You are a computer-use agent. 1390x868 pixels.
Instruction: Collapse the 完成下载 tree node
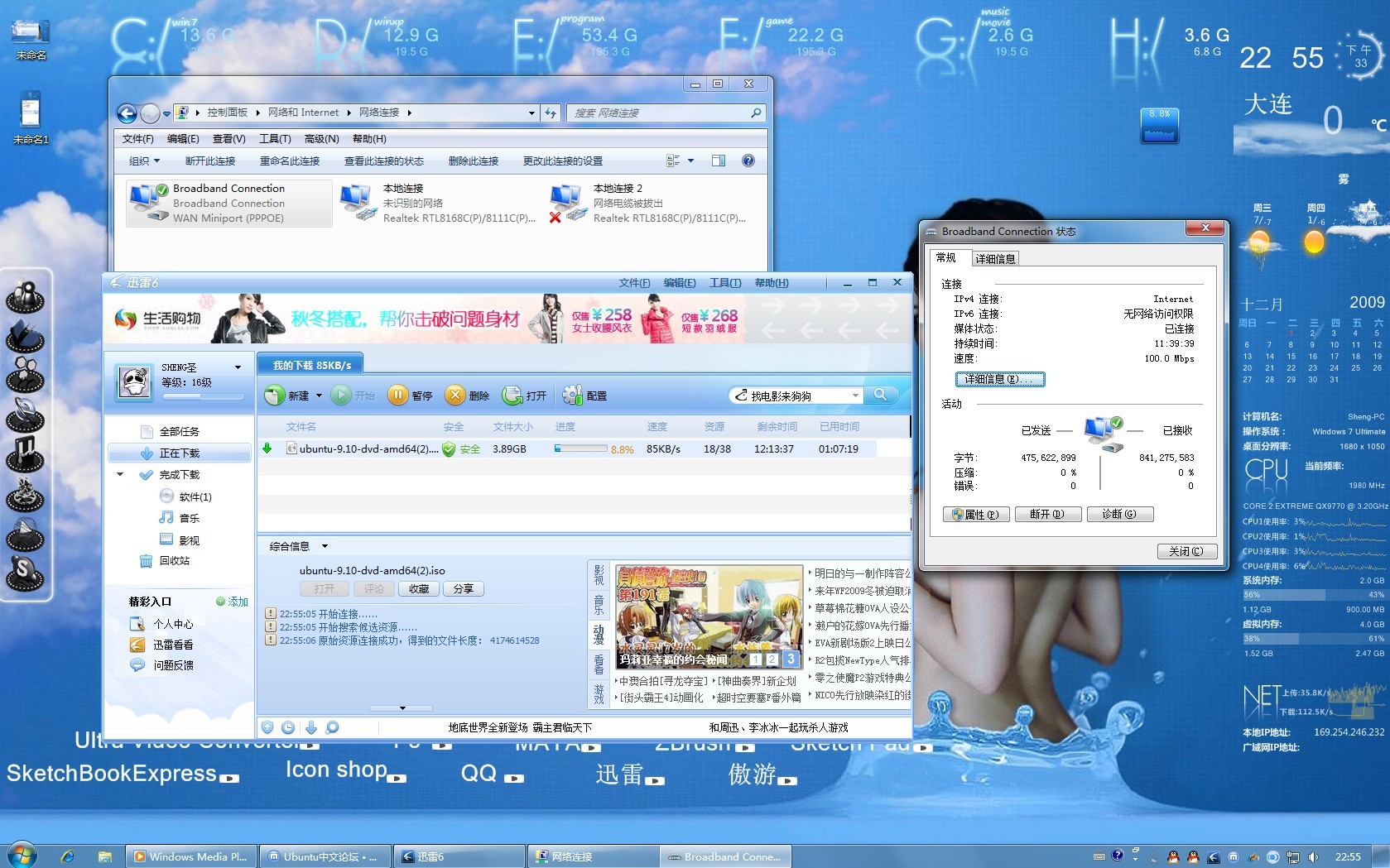pos(120,475)
